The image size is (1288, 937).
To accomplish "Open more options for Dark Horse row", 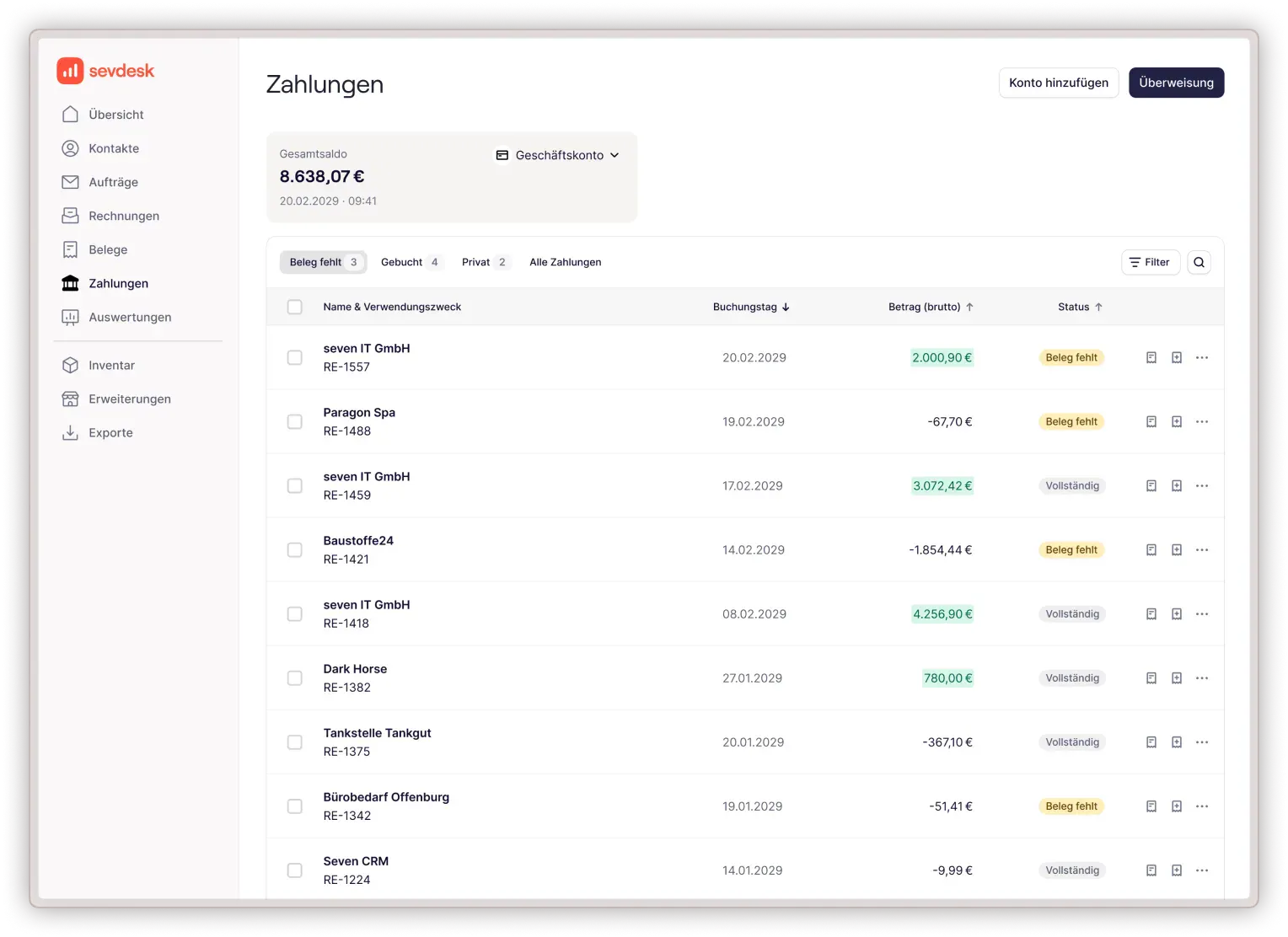I will point(1202,677).
